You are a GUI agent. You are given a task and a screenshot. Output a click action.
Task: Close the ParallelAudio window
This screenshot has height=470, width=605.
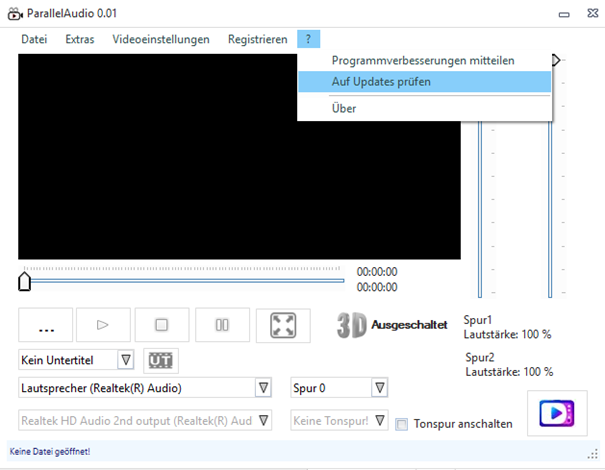593,13
